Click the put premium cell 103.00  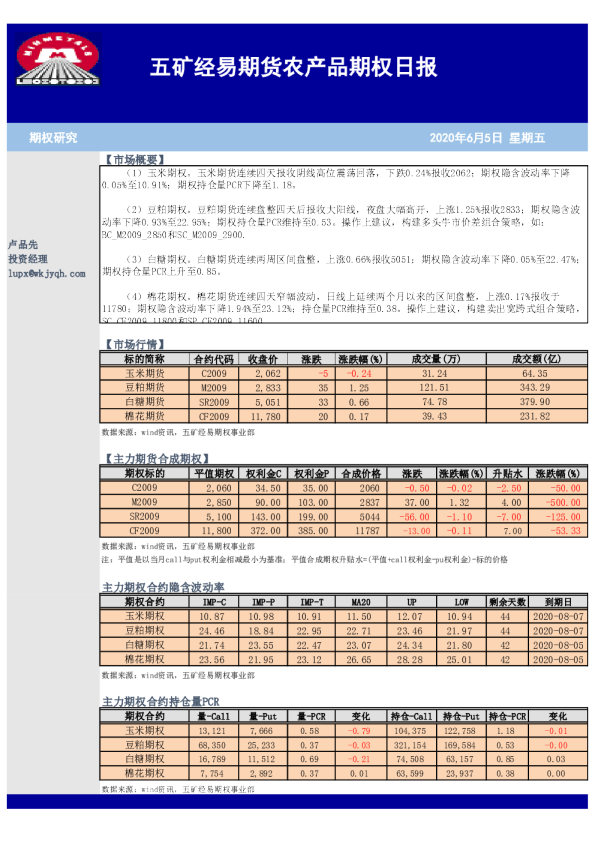(311, 502)
